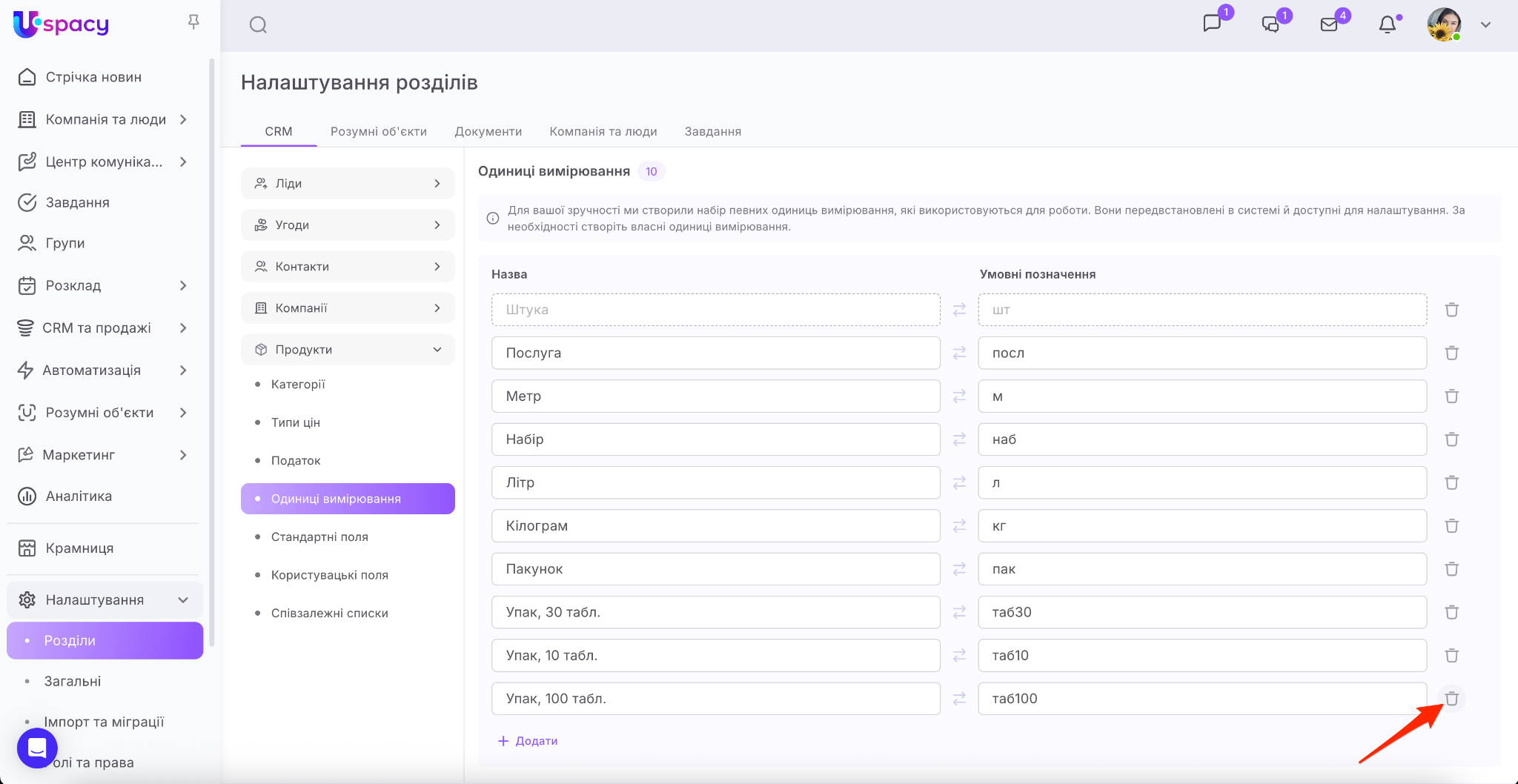Click the Набір name input field
The width and height of the screenshot is (1518, 784).
pyautogui.click(x=715, y=439)
